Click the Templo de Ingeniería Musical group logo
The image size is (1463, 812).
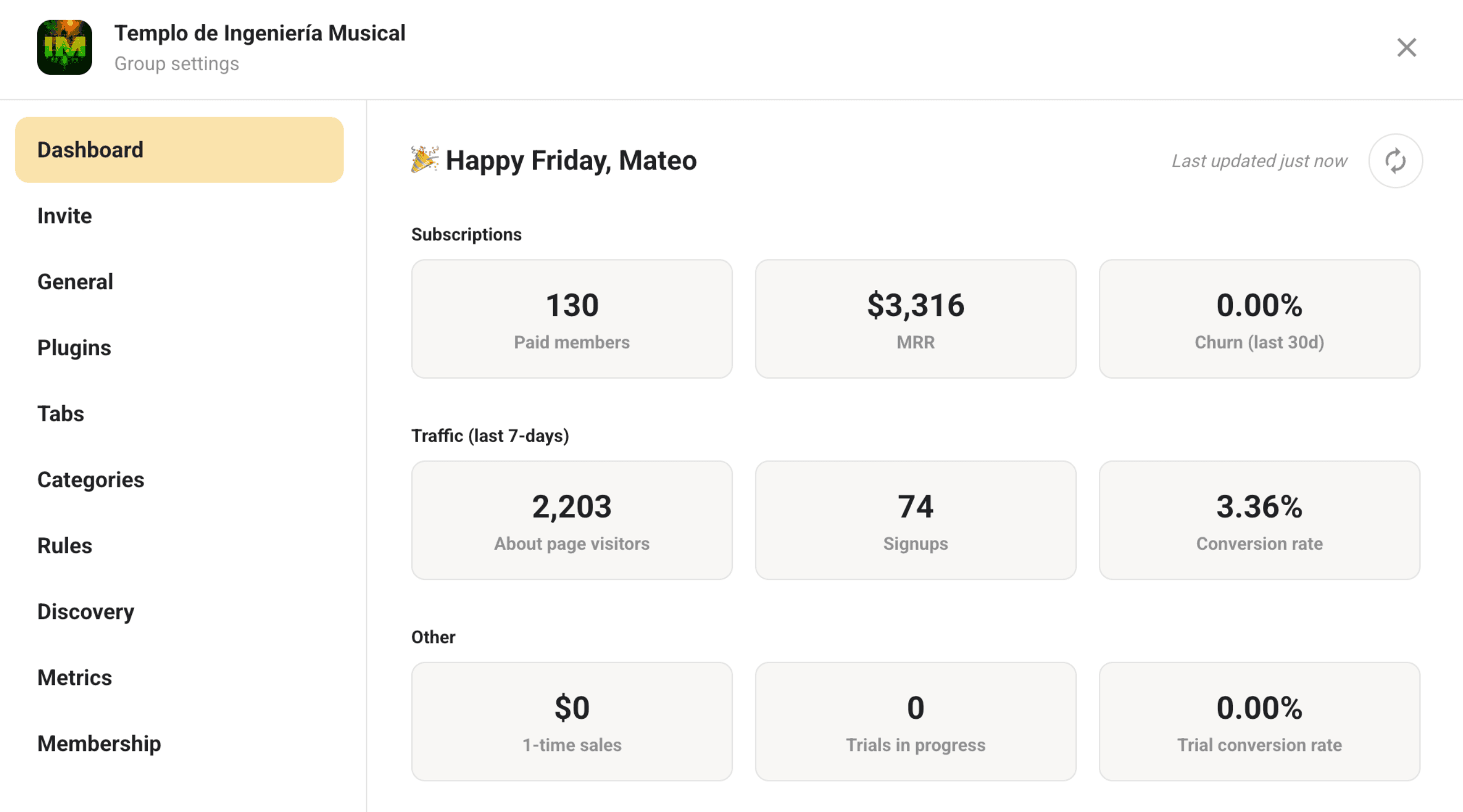[x=65, y=47]
